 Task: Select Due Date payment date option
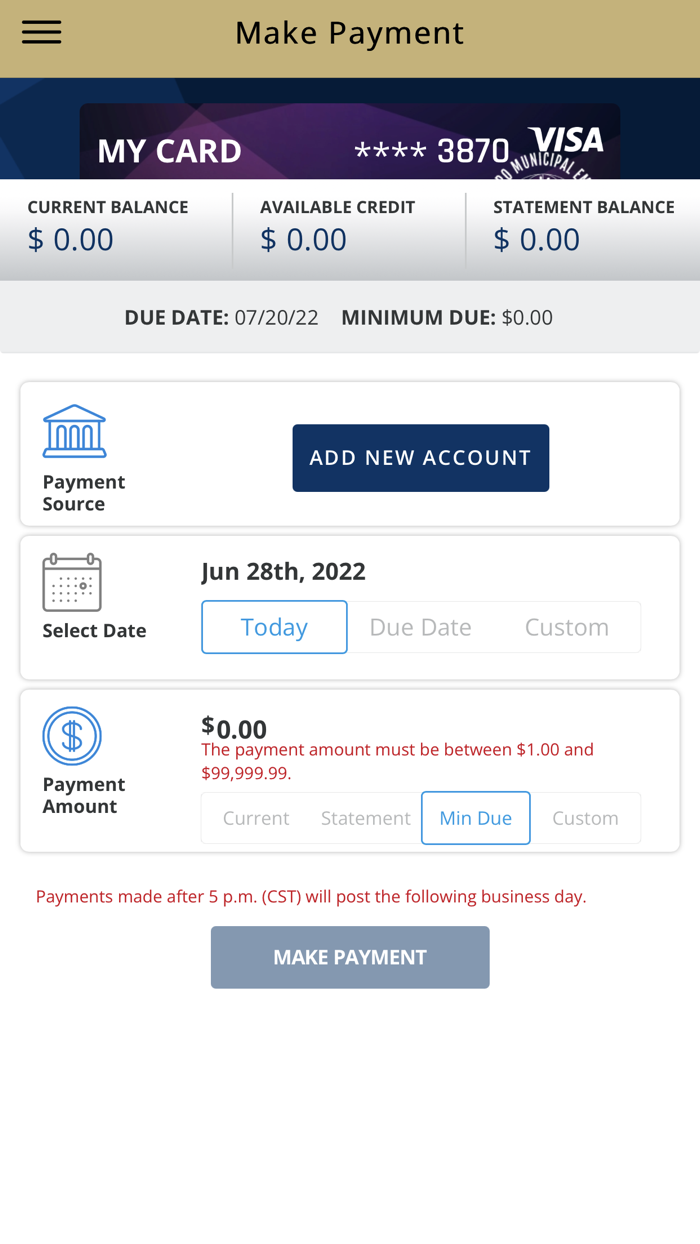pyautogui.click(x=420, y=627)
